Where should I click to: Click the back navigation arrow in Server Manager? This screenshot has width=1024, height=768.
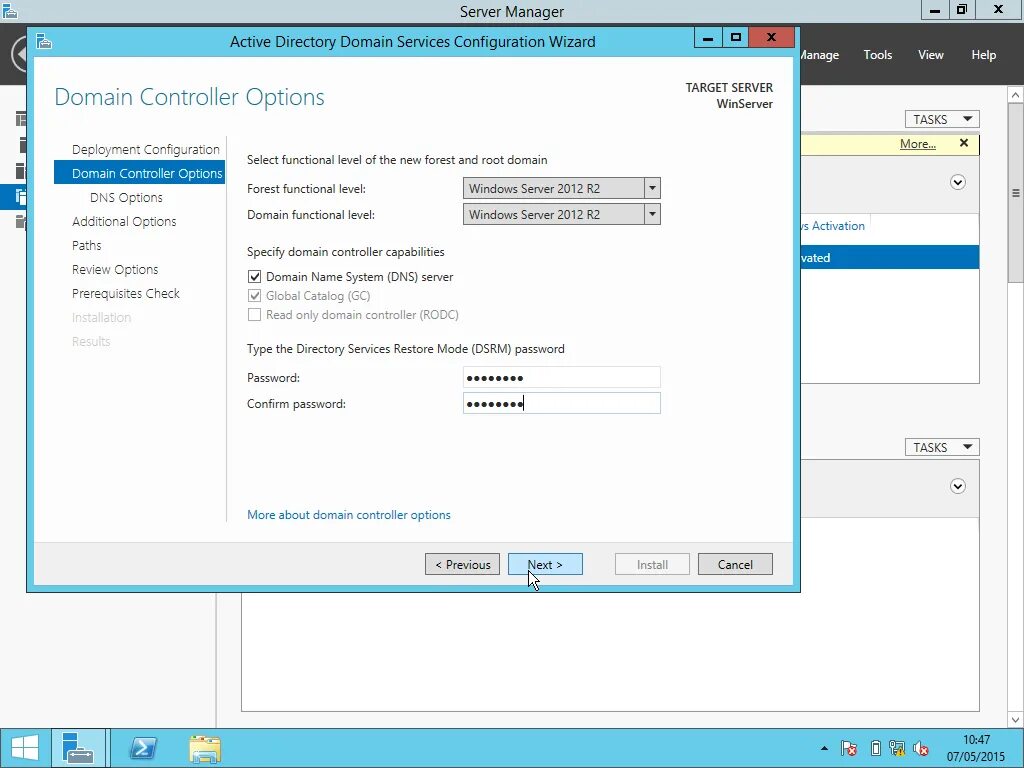click(x=19, y=54)
